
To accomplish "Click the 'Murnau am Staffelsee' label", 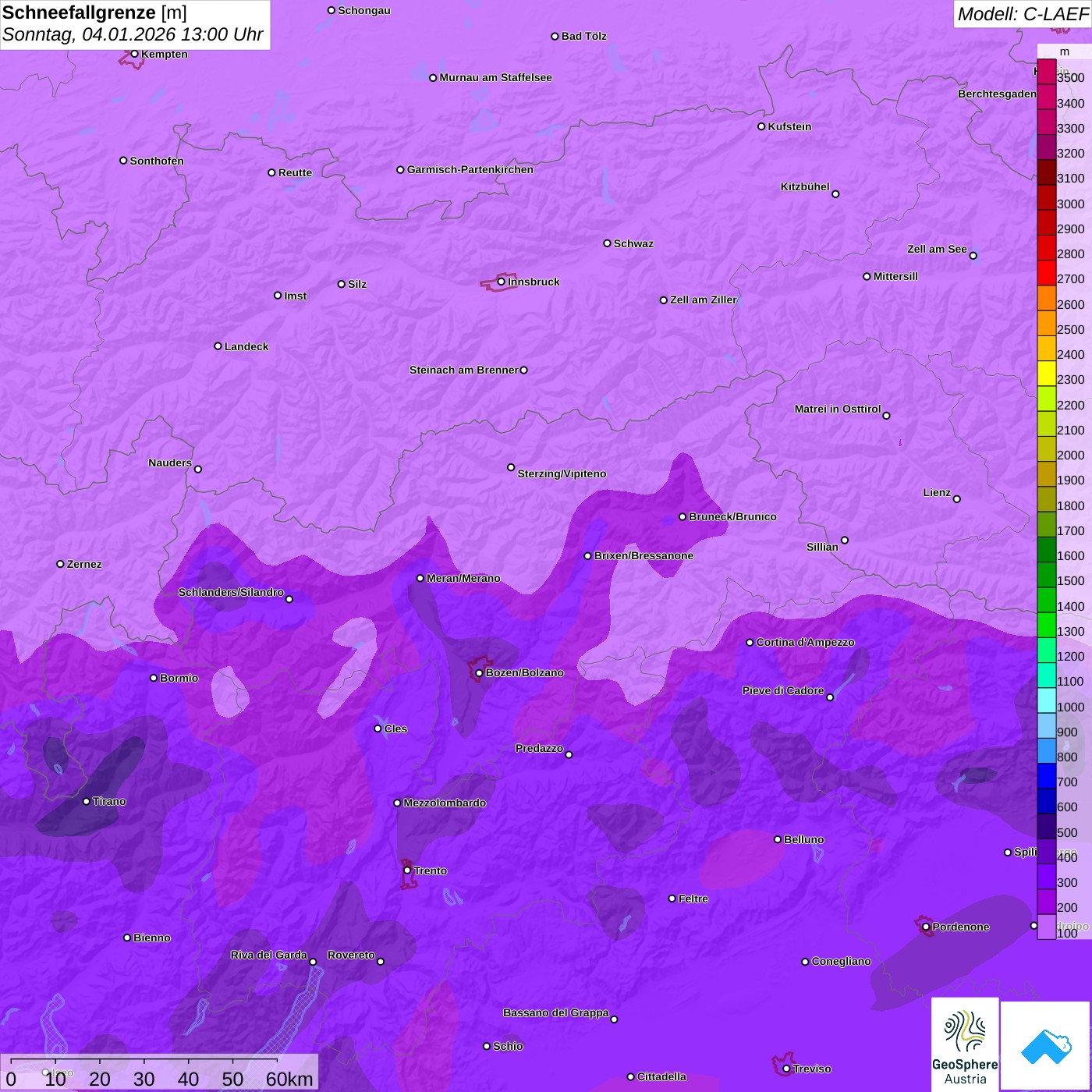I will pos(495,77).
